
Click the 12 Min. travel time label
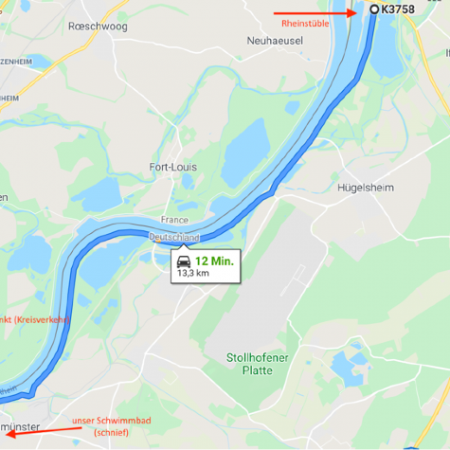click(215, 261)
